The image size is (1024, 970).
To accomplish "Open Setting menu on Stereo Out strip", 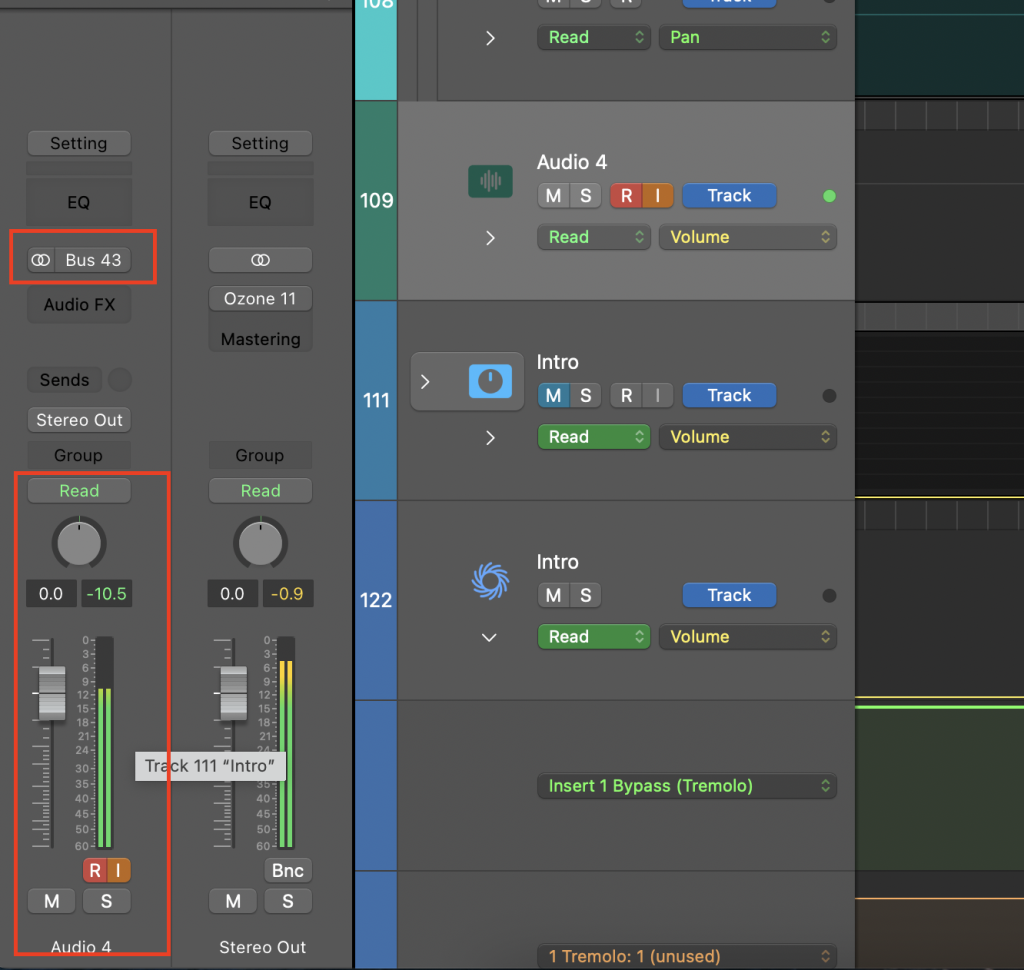I will (260, 143).
